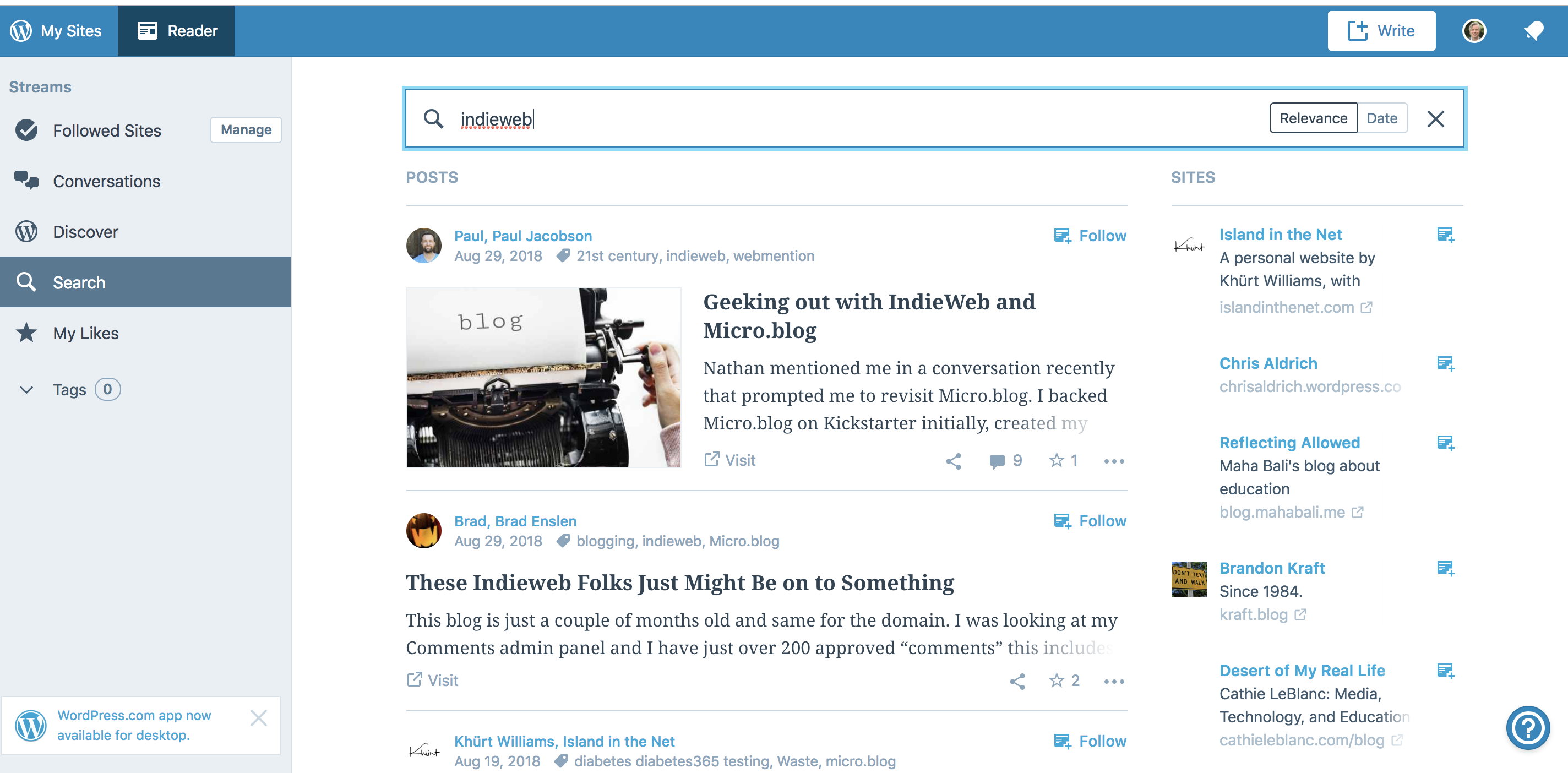This screenshot has width=1568, height=773.
Task: Follow Brad Enslen's site
Action: (x=1090, y=521)
